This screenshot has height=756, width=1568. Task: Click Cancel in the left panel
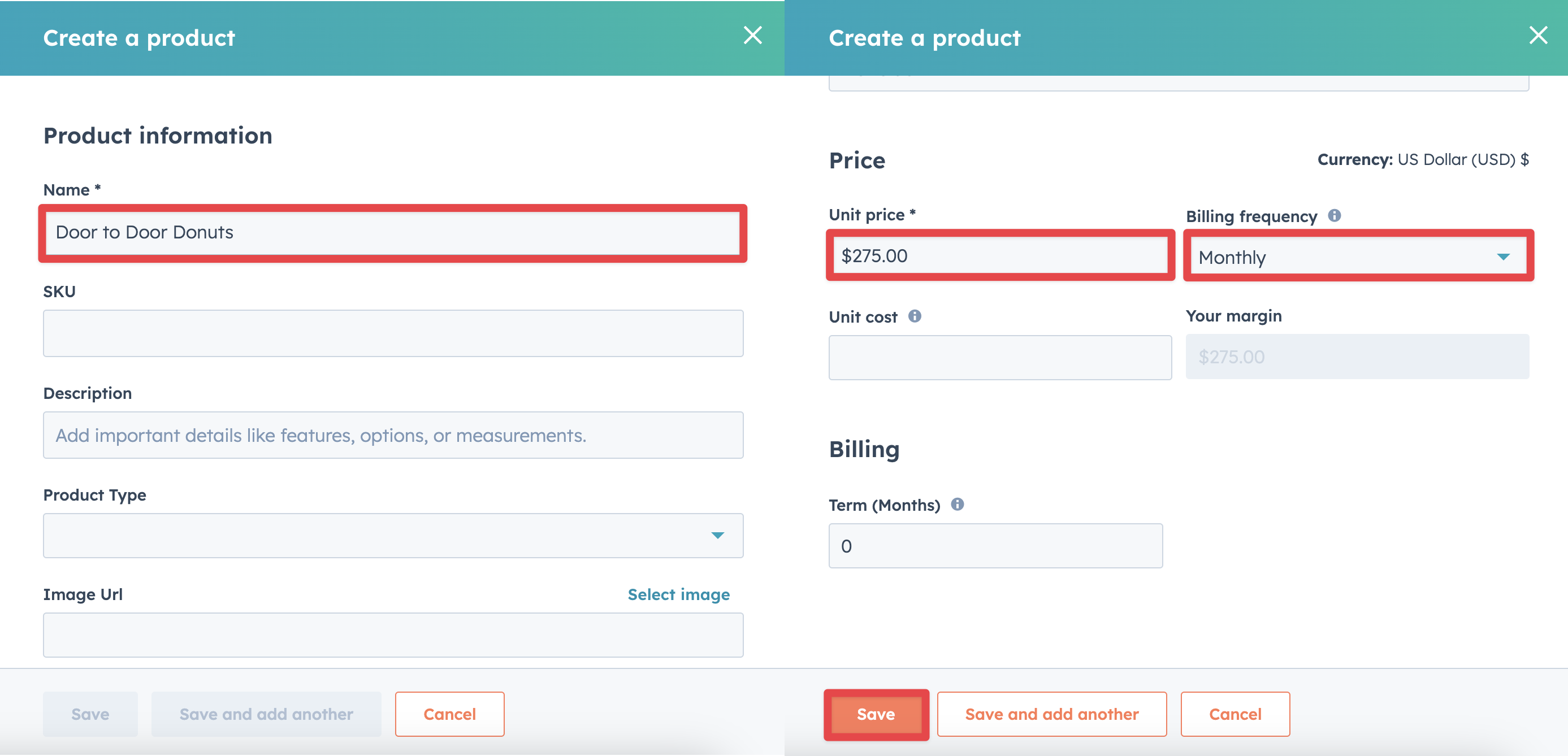point(449,714)
